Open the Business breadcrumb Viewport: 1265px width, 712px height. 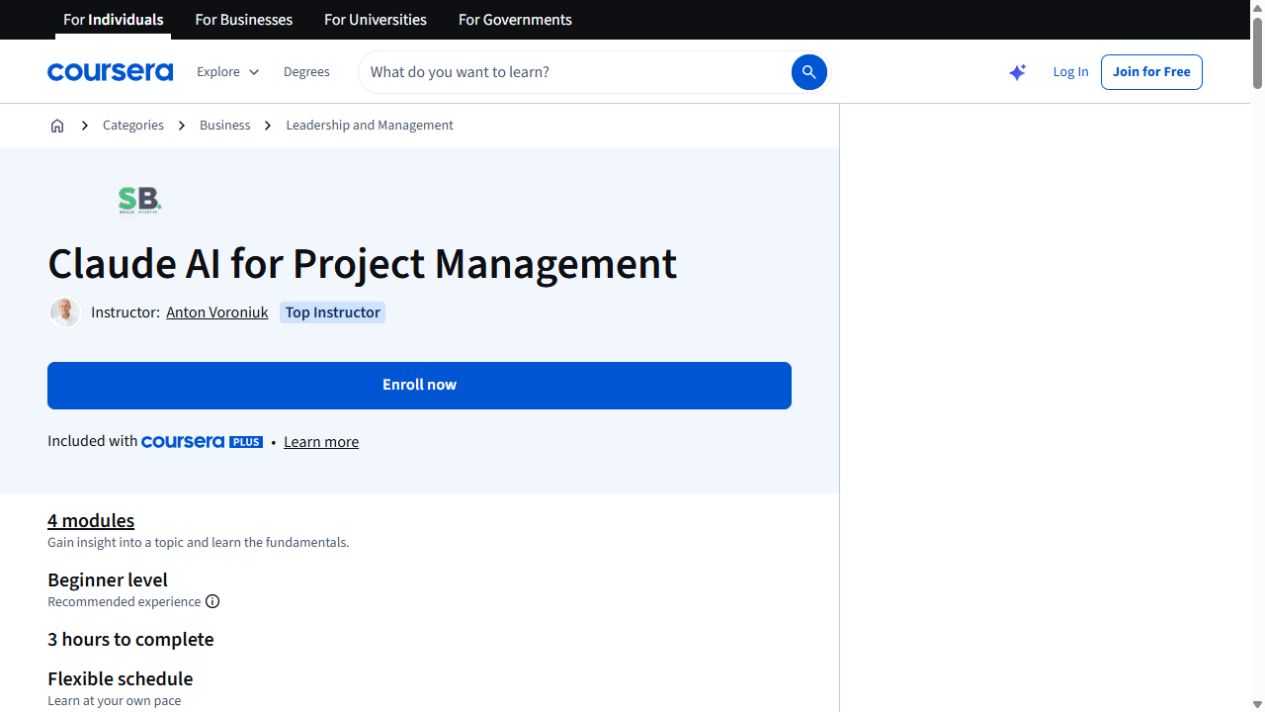225,125
